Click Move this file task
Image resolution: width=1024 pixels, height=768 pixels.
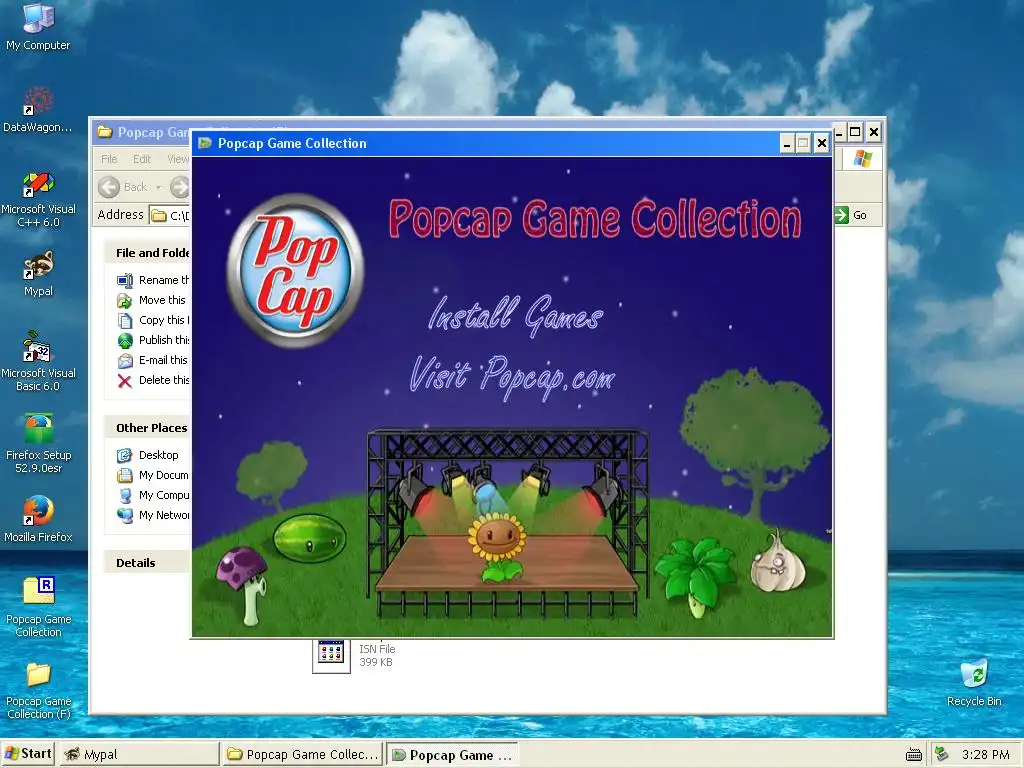coord(152,300)
